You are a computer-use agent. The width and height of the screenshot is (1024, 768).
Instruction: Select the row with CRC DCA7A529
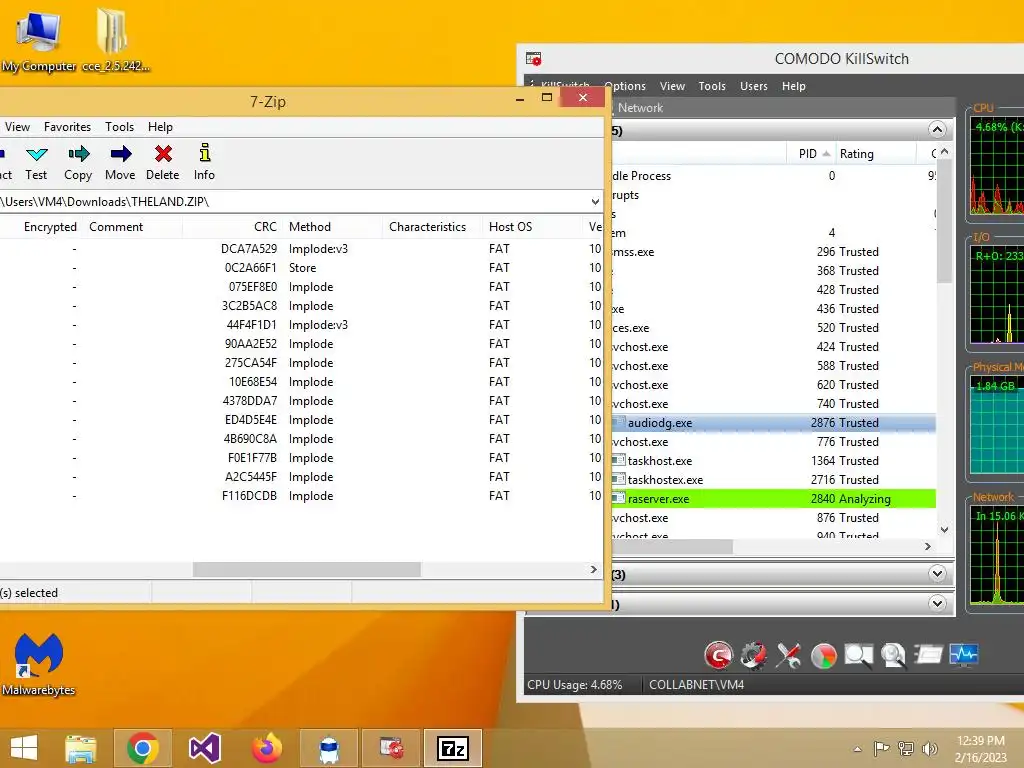click(x=300, y=249)
